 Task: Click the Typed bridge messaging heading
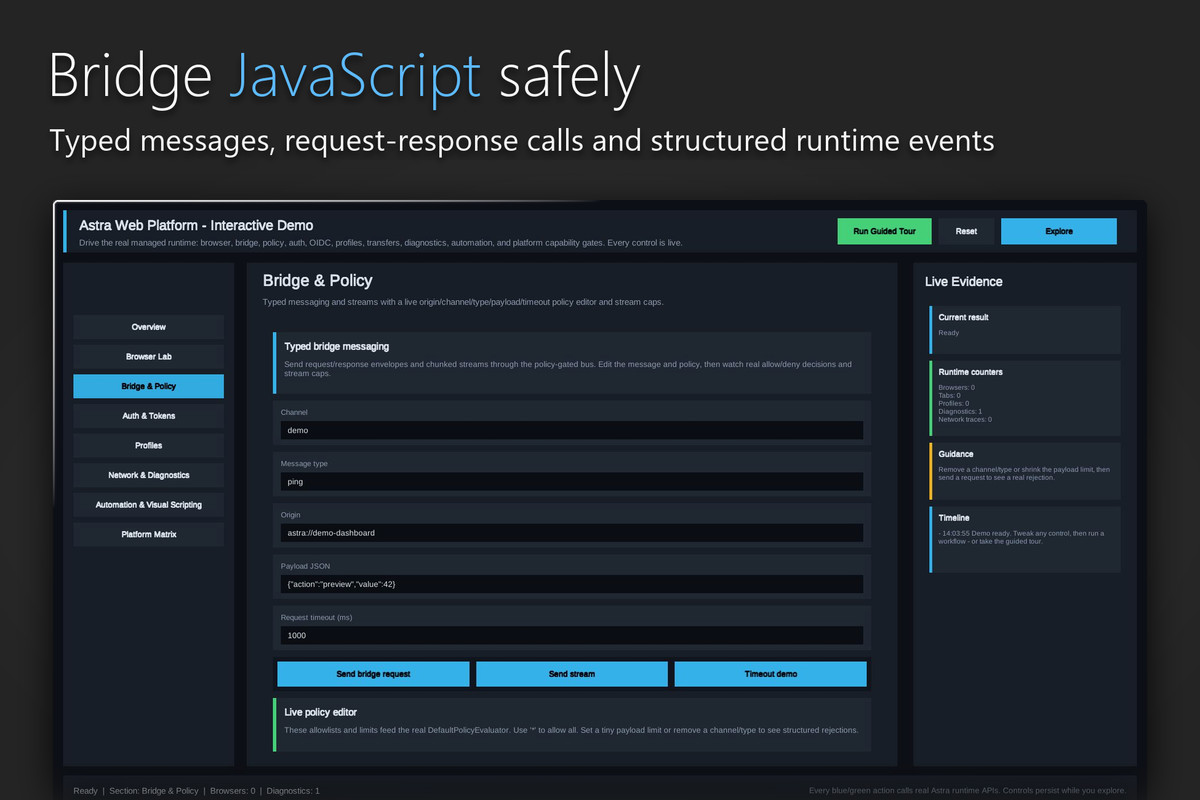click(337, 346)
